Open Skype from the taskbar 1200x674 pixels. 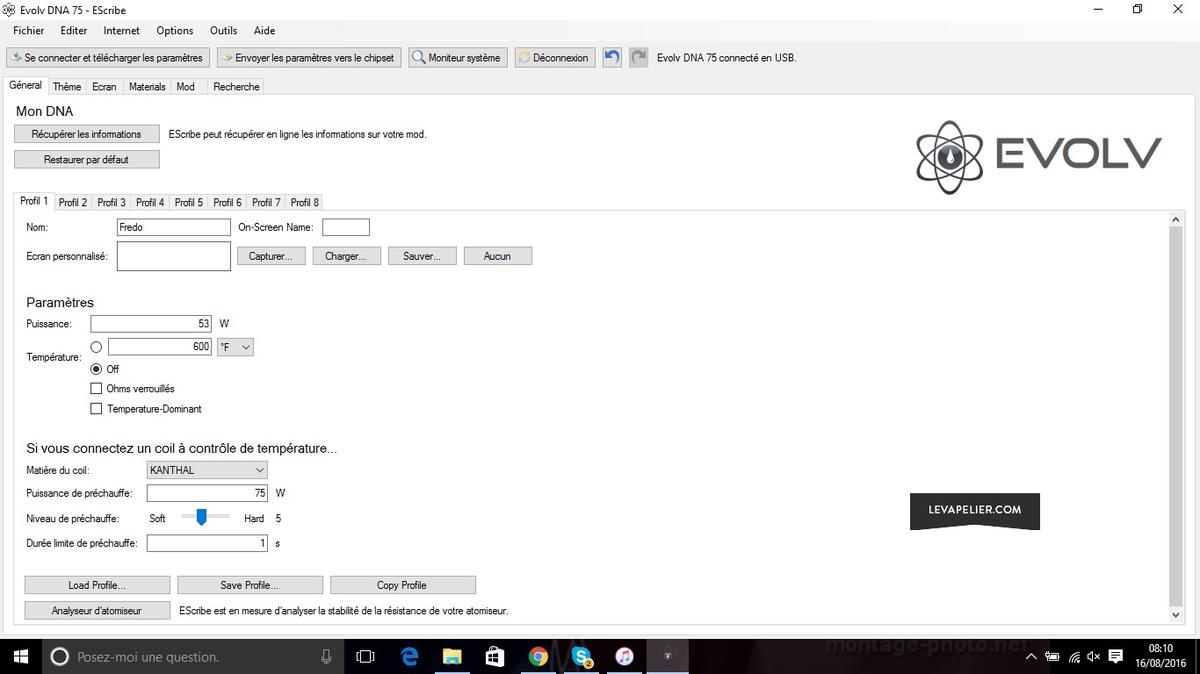coord(581,657)
